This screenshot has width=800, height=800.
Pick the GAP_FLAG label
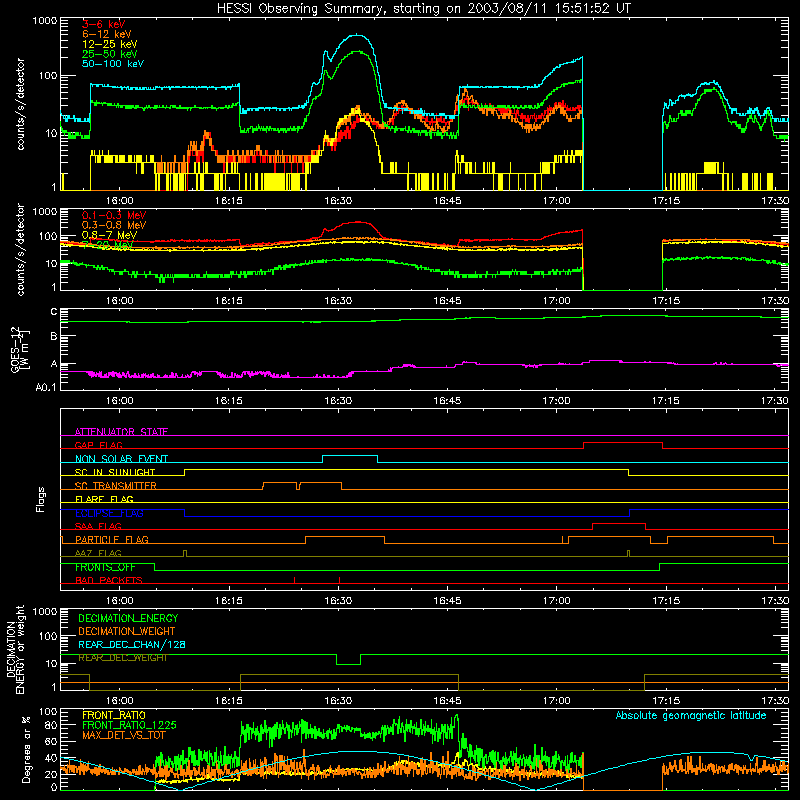pyautogui.click(x=98, y=445)
